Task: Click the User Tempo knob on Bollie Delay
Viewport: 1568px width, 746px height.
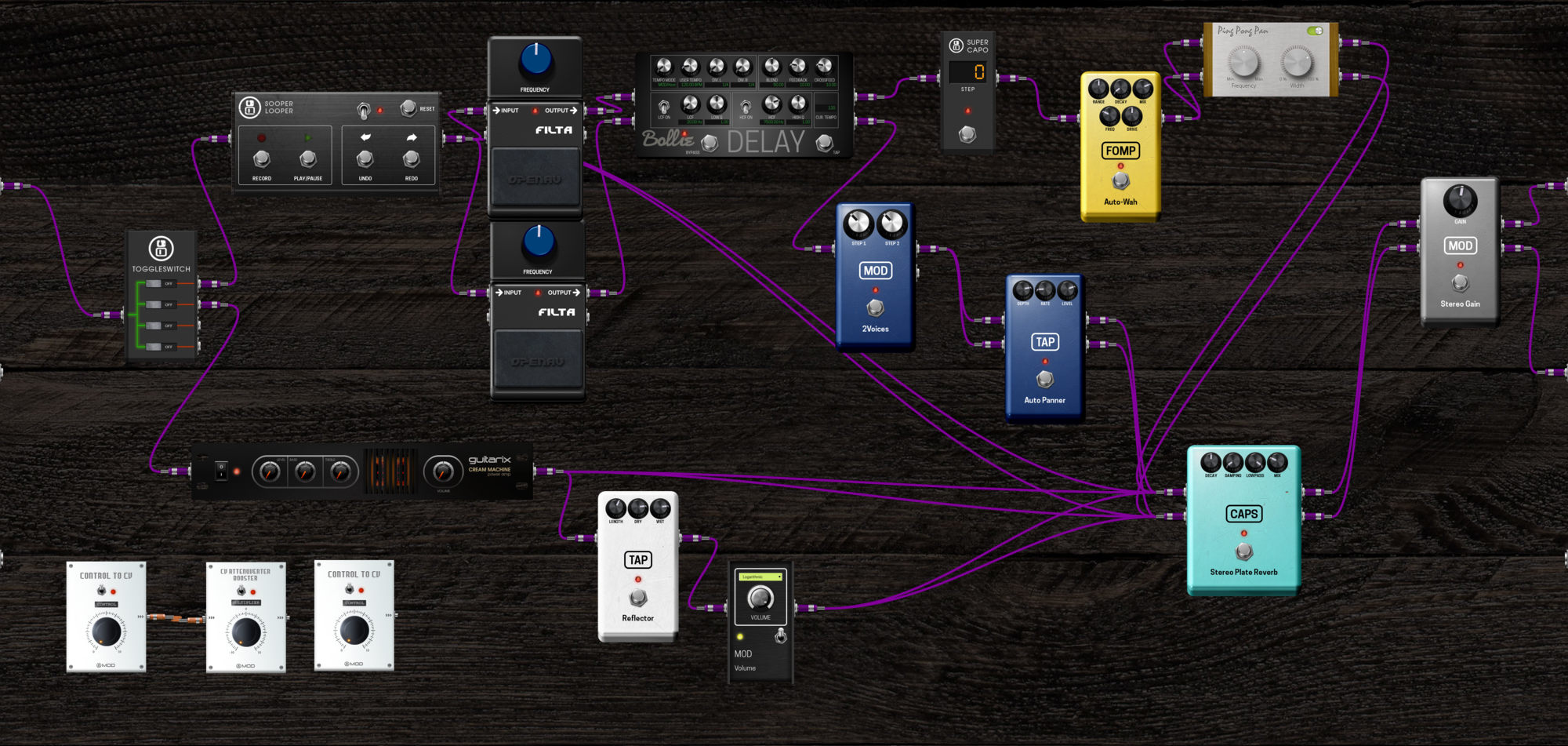Action: 691,67
